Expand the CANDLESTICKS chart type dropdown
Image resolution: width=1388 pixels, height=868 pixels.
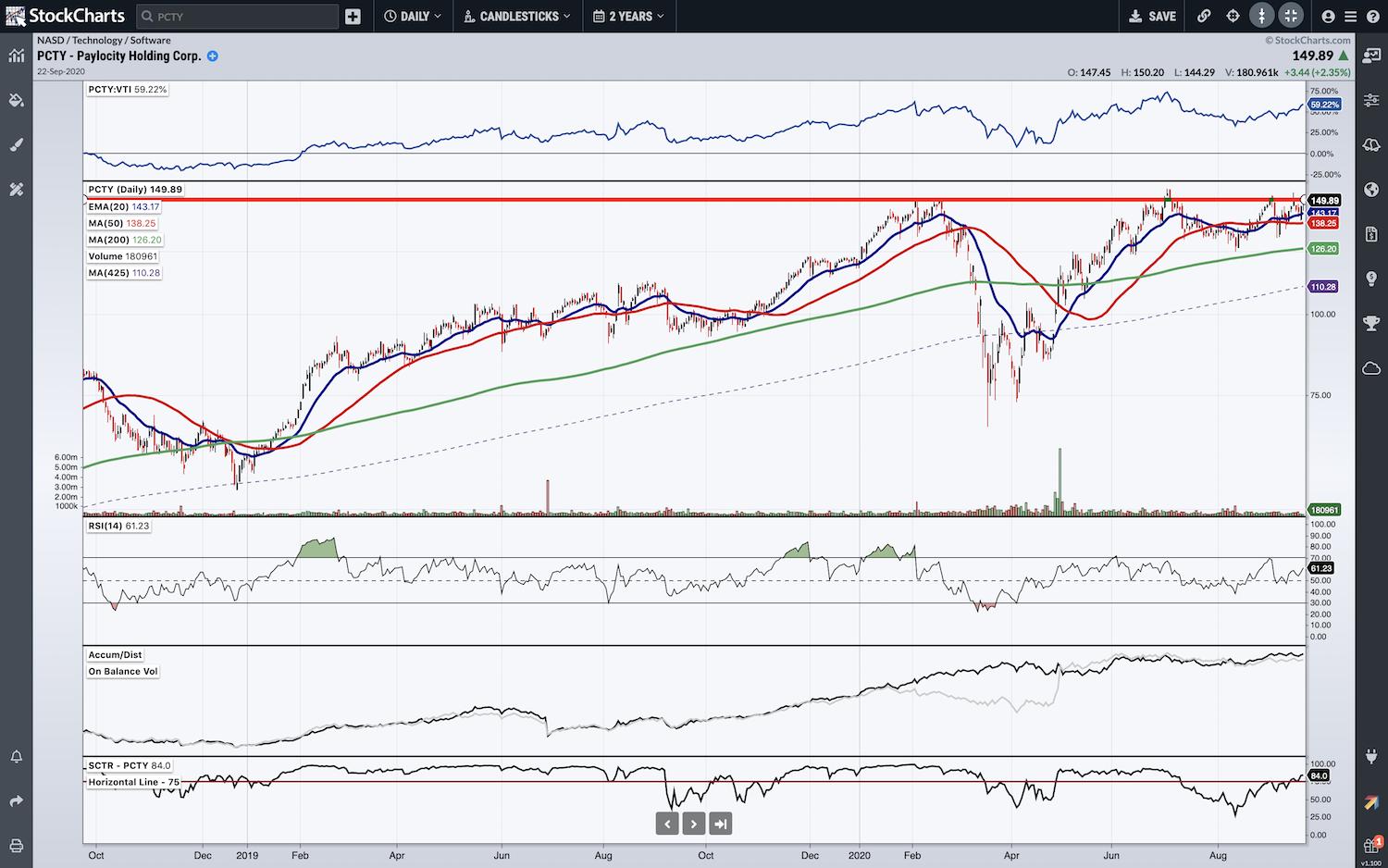pos(516,16)
